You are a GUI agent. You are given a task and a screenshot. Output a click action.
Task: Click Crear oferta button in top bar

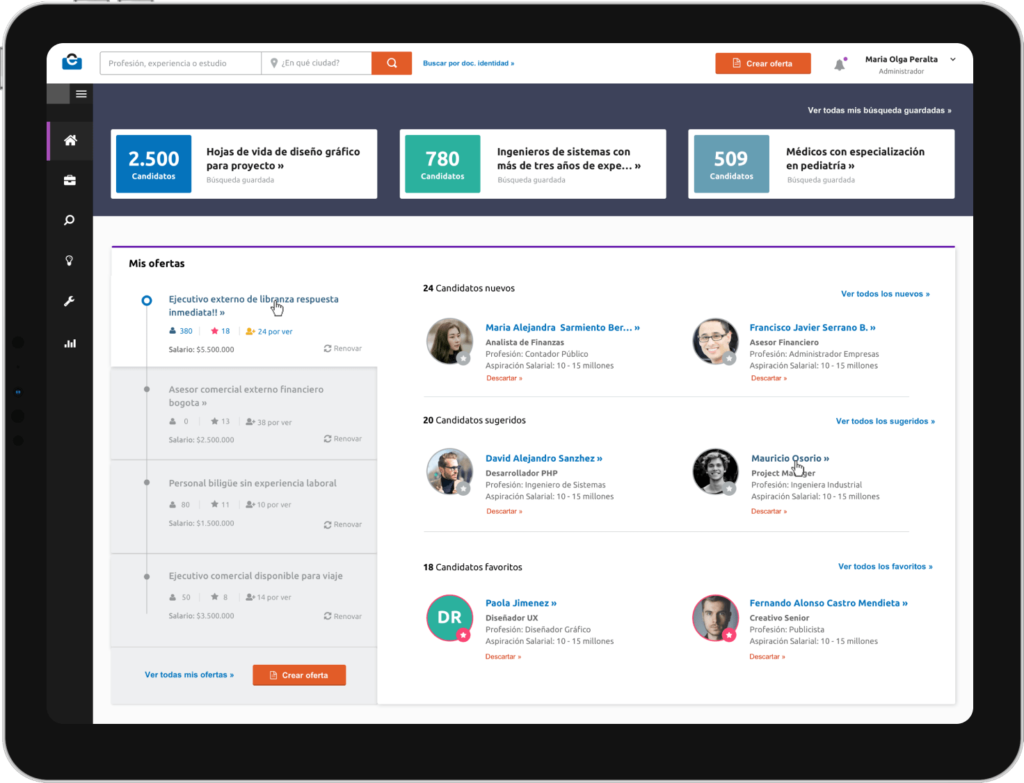click(762, 63)
